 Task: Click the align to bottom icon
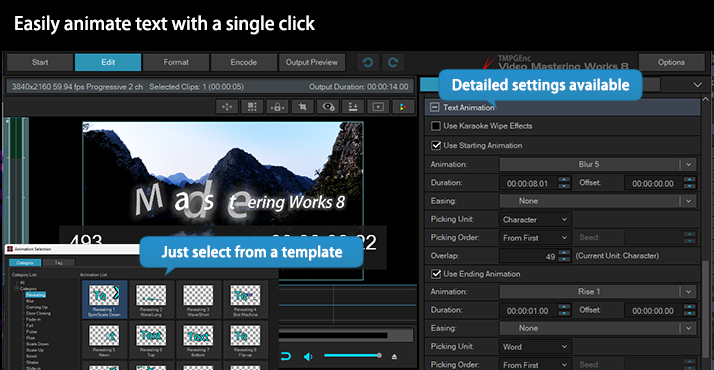coord(353,107)
